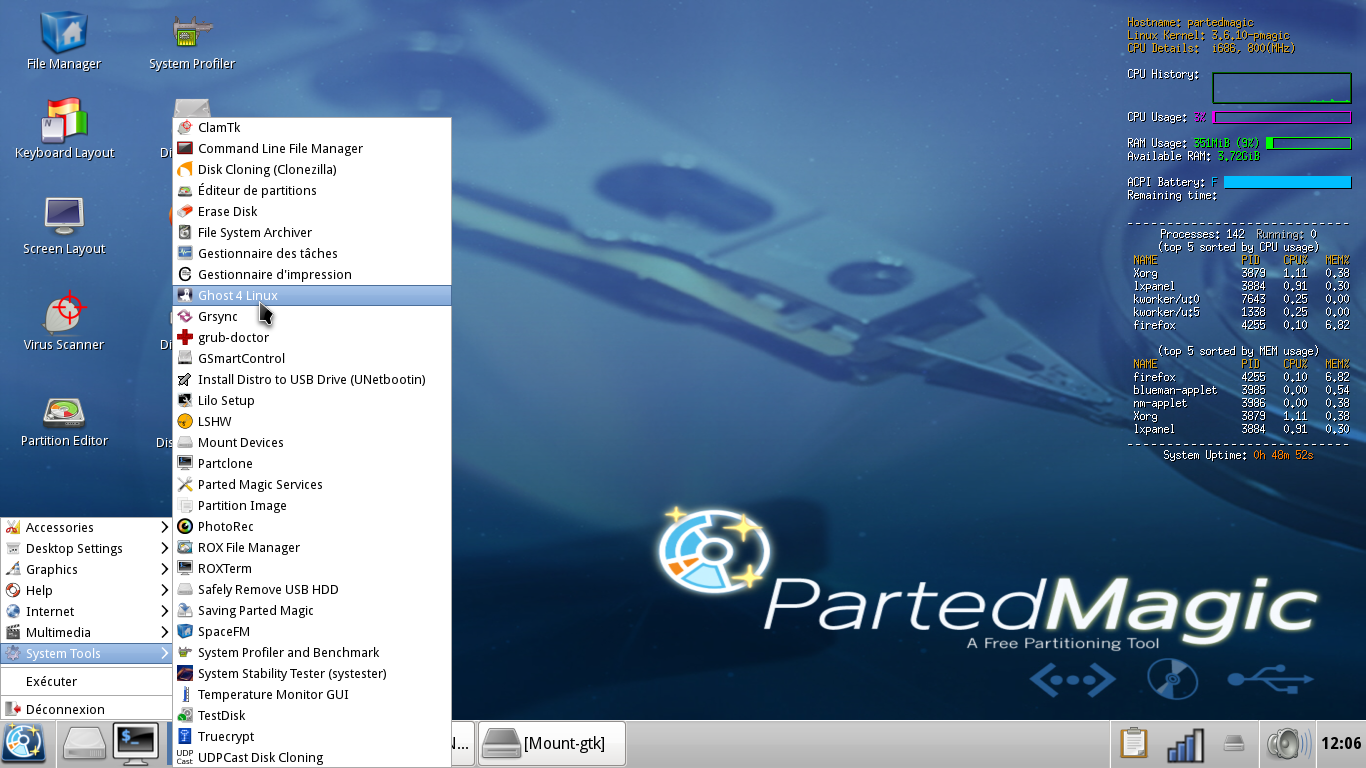This screenshot has width=1366, height=768.
Task: Select Safely Remove USB HDD
Action: click(x=312, y=589)
